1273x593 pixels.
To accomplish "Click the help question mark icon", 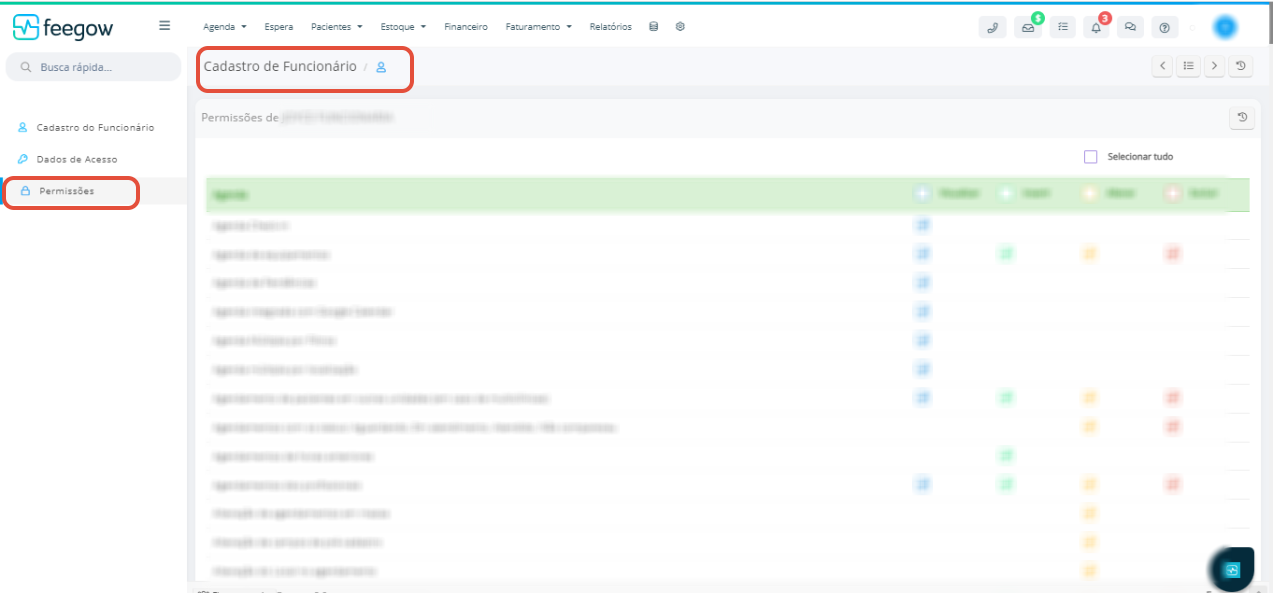I will (1164, 28).
